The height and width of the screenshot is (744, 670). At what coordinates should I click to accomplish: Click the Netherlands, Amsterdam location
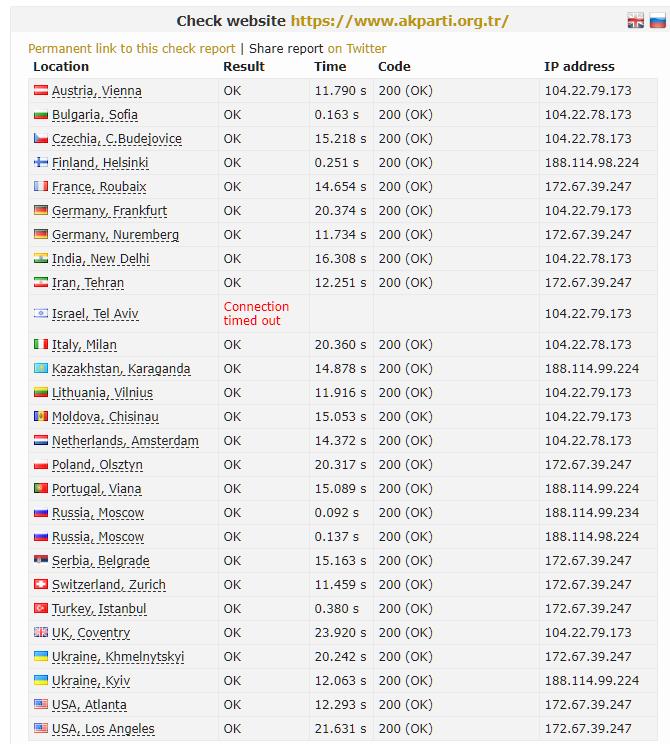point(125,441)
